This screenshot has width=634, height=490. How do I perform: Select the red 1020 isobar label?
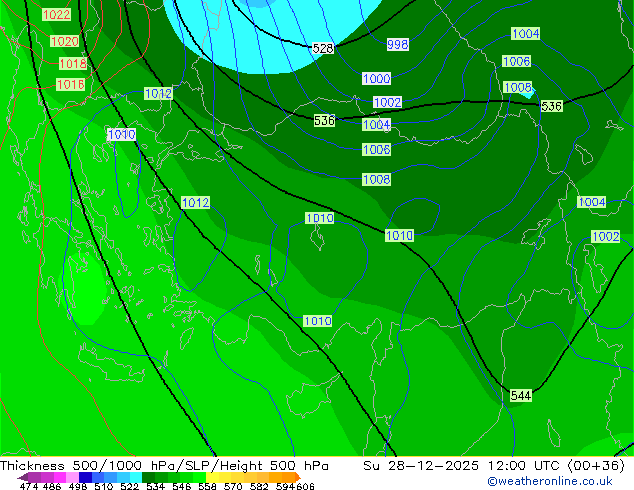pyautogui.click(x=64, y=41)
